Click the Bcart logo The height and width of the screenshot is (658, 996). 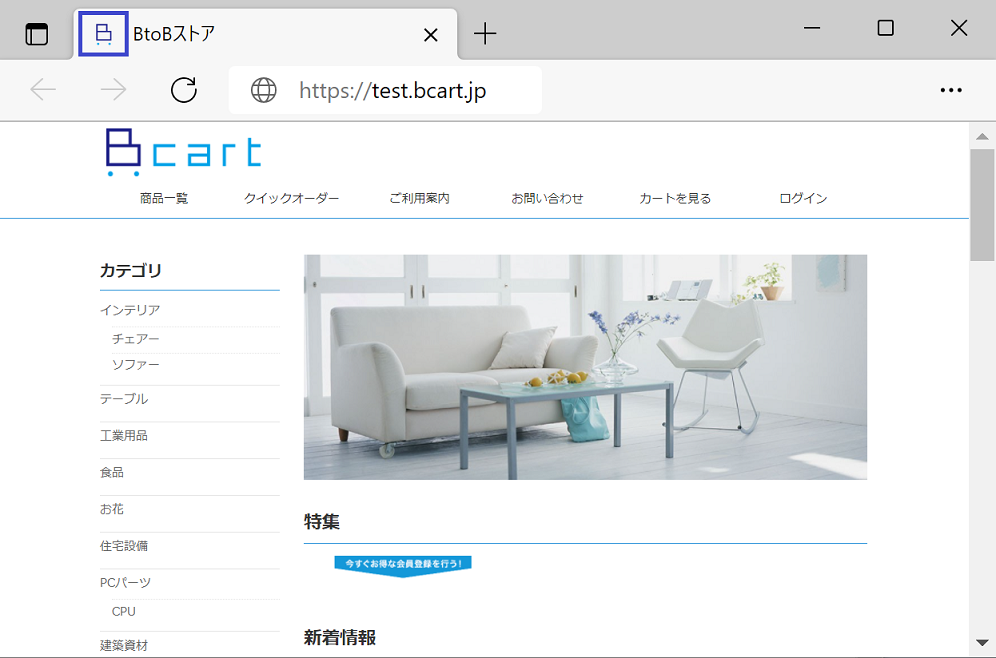coord(184,152)
